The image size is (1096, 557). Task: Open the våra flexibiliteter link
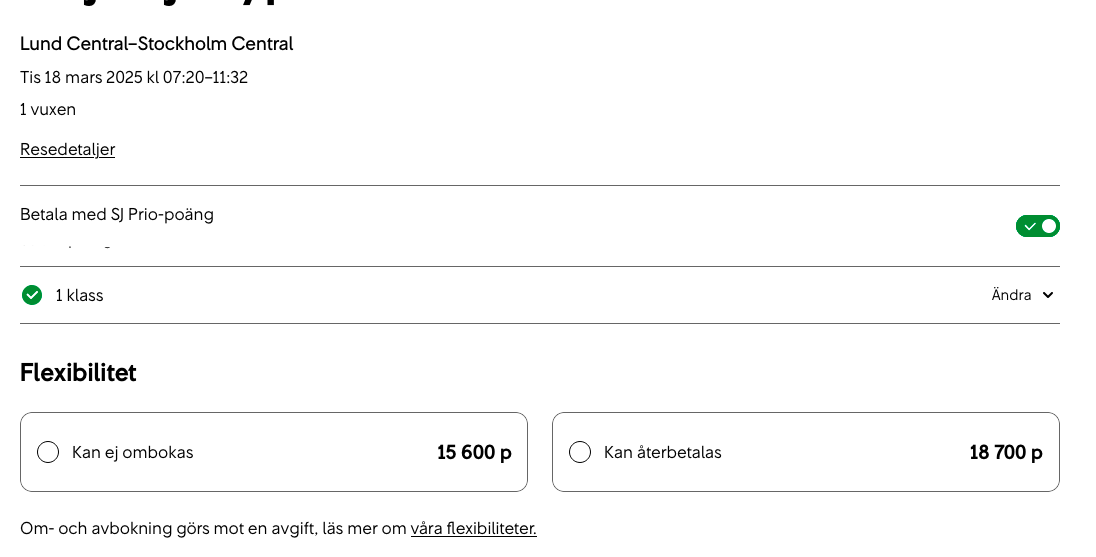point(473,528)
